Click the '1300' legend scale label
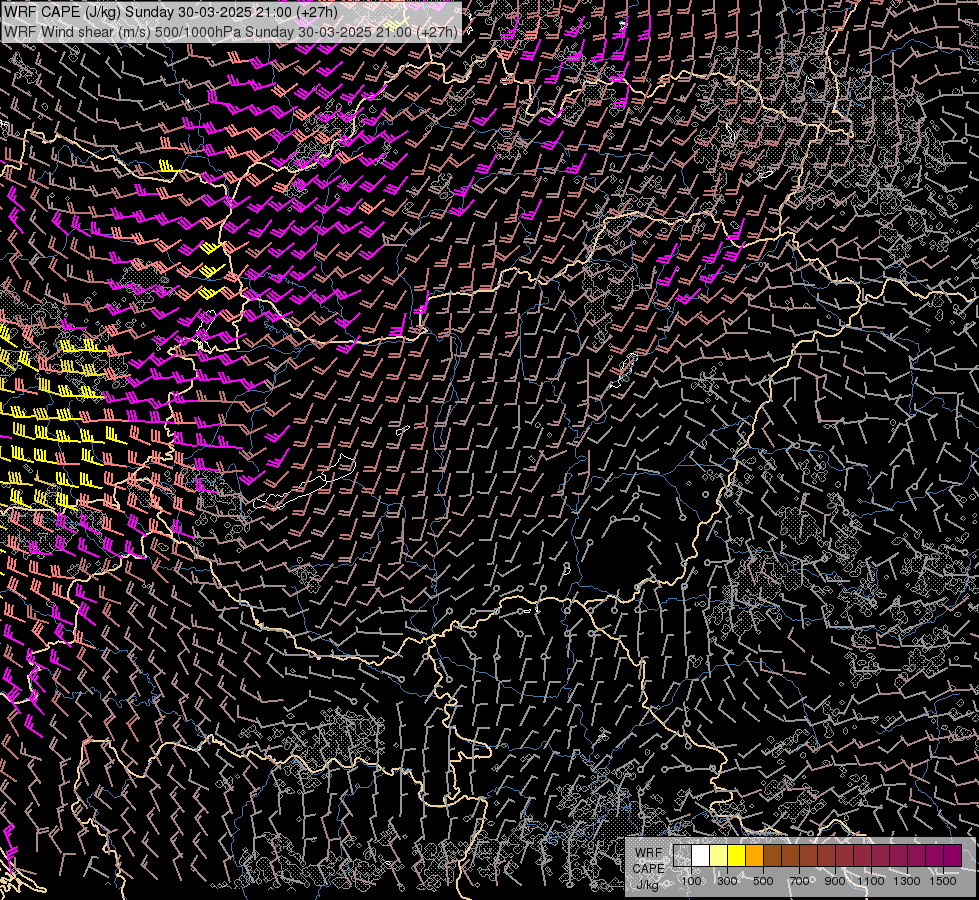This screenshot has width=979, height=900. pos(907,881)
